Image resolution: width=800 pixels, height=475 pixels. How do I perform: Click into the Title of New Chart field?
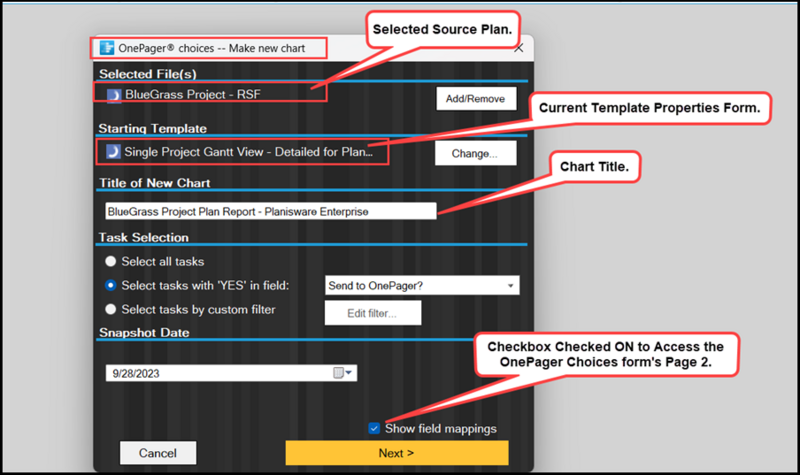pyautogui.click(x=271, y=211)
